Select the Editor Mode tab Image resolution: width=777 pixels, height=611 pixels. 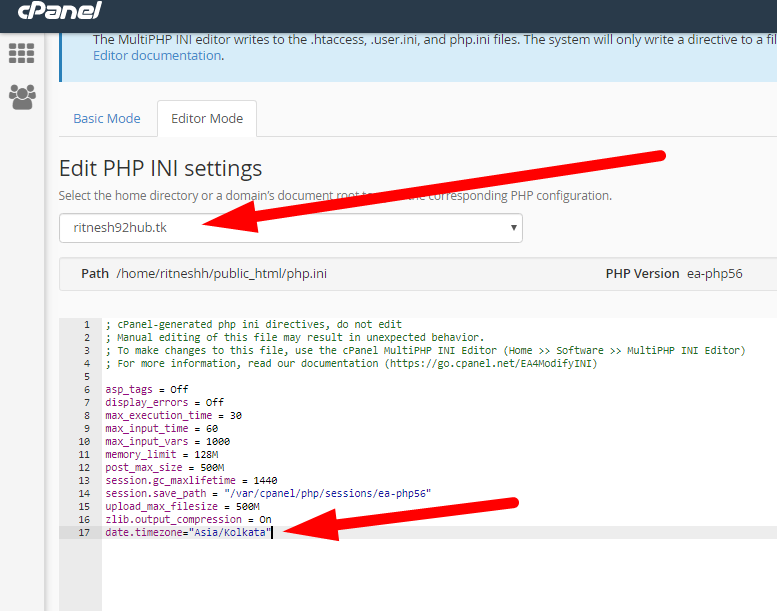click(x=207, y=118)
